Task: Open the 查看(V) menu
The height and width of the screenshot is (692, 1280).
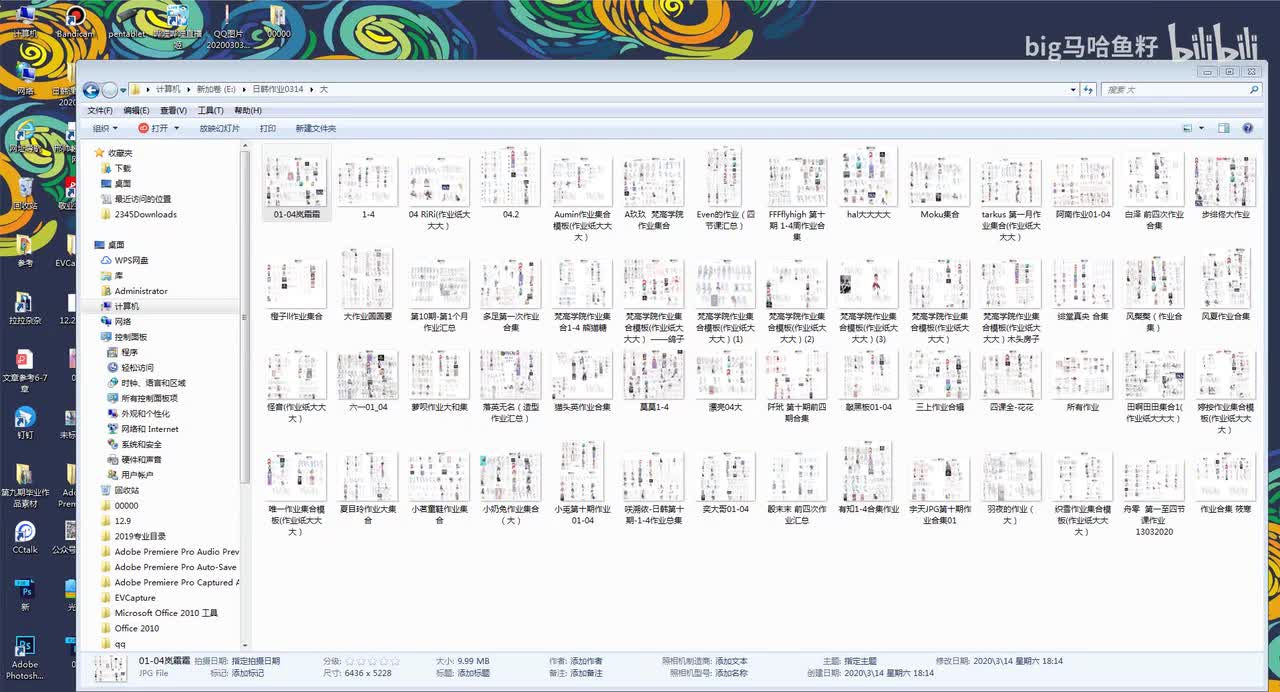Action: click(173, 110)
